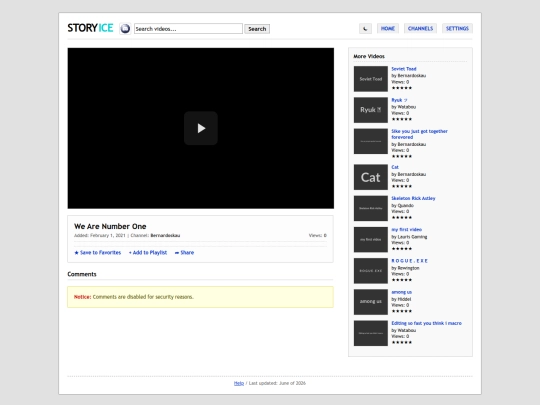The image size is (540, 405).
Task: Click the 'Editing so fast' video thumbnail
Action: point(371,333)
